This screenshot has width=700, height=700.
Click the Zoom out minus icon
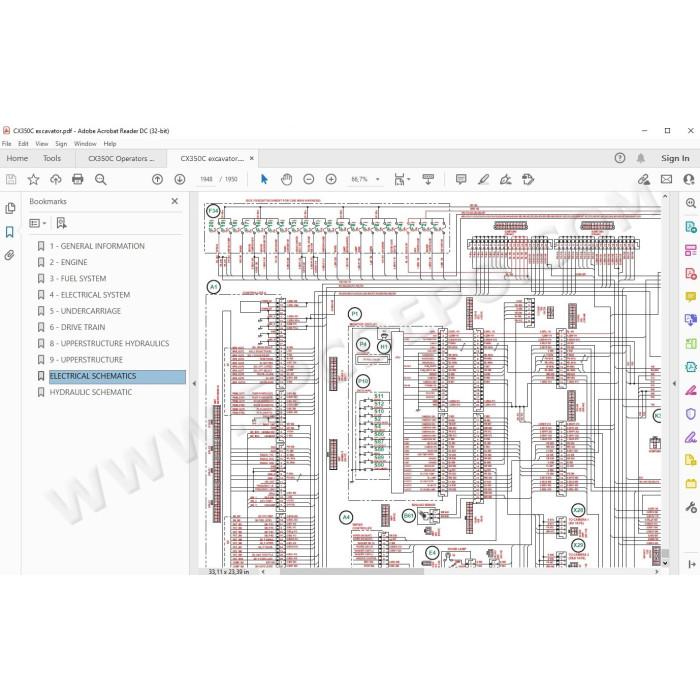(x=308, y=179)
